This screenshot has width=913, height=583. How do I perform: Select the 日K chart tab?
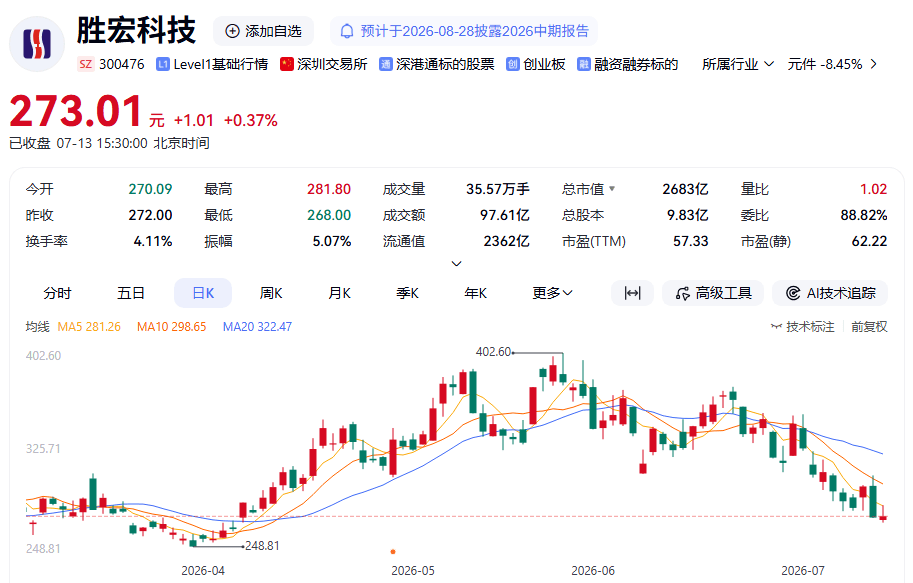pos(203,293)
